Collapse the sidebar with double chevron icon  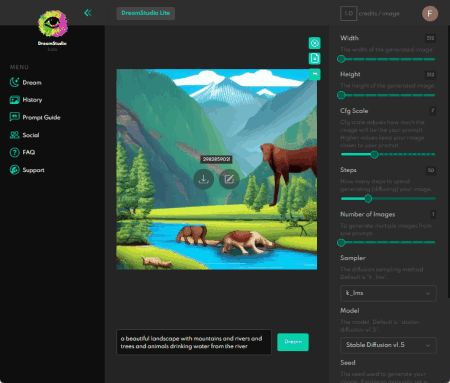tap(88, 13)
